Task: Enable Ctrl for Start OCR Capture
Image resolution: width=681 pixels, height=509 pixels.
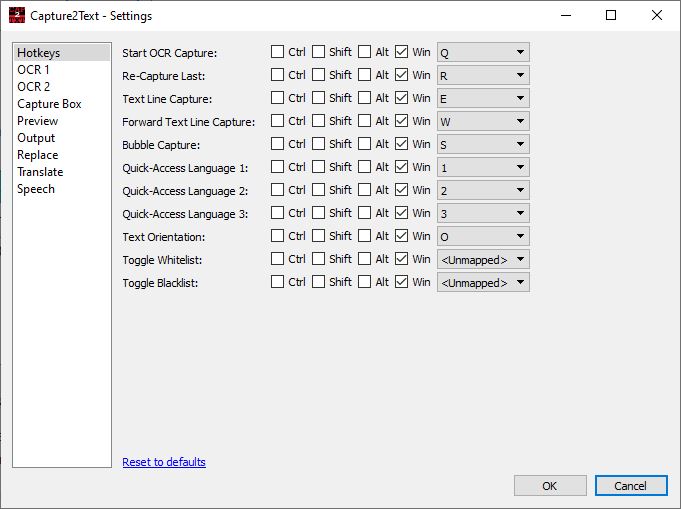Action: tap(278, 52)
